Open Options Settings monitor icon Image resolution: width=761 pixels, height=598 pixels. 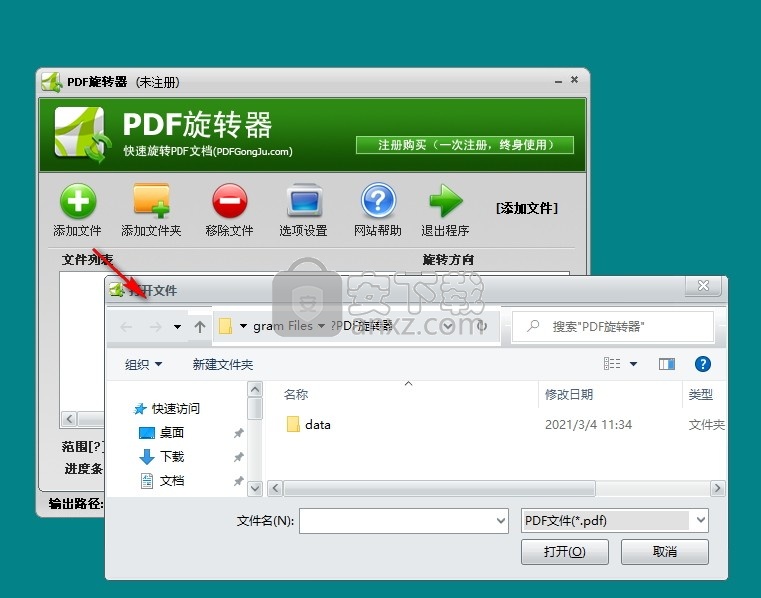(x=304, y=200)
